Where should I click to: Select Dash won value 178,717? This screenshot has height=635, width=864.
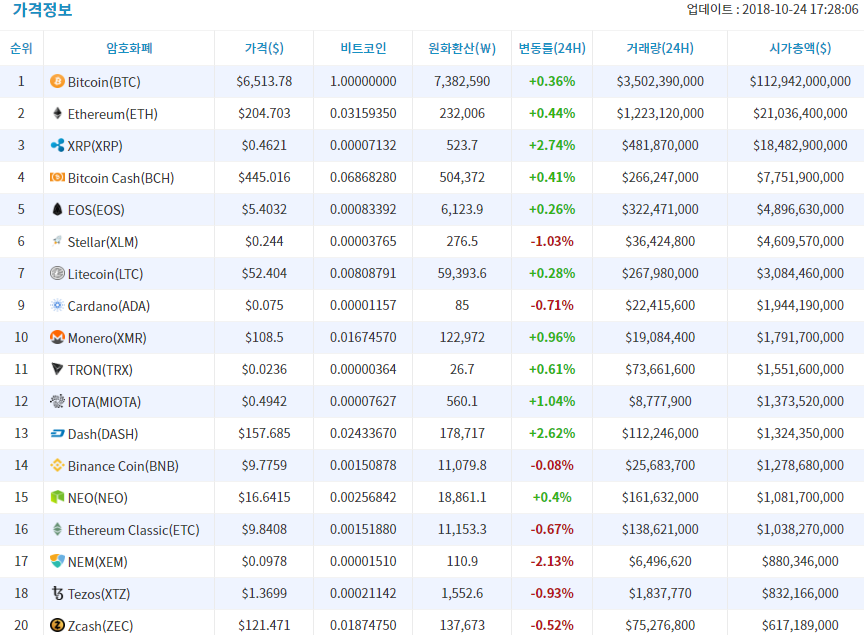point(462,433)
